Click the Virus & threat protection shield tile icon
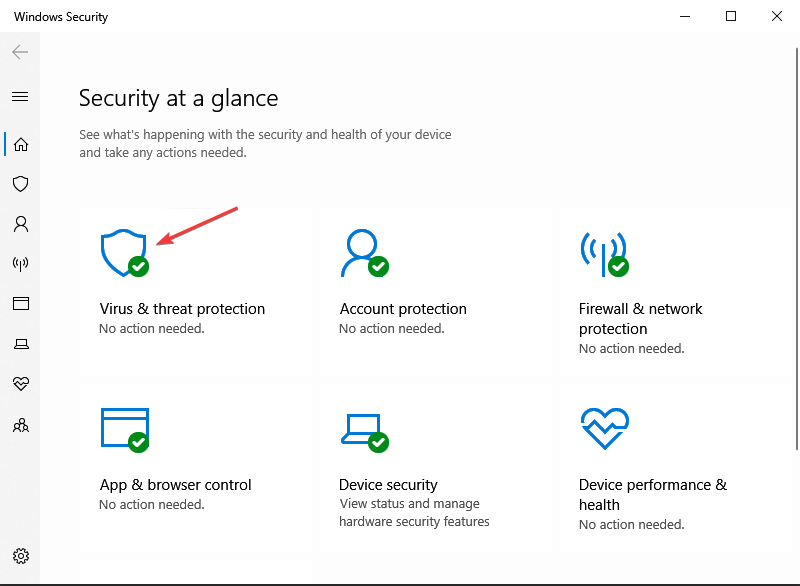 coord(124,253)
